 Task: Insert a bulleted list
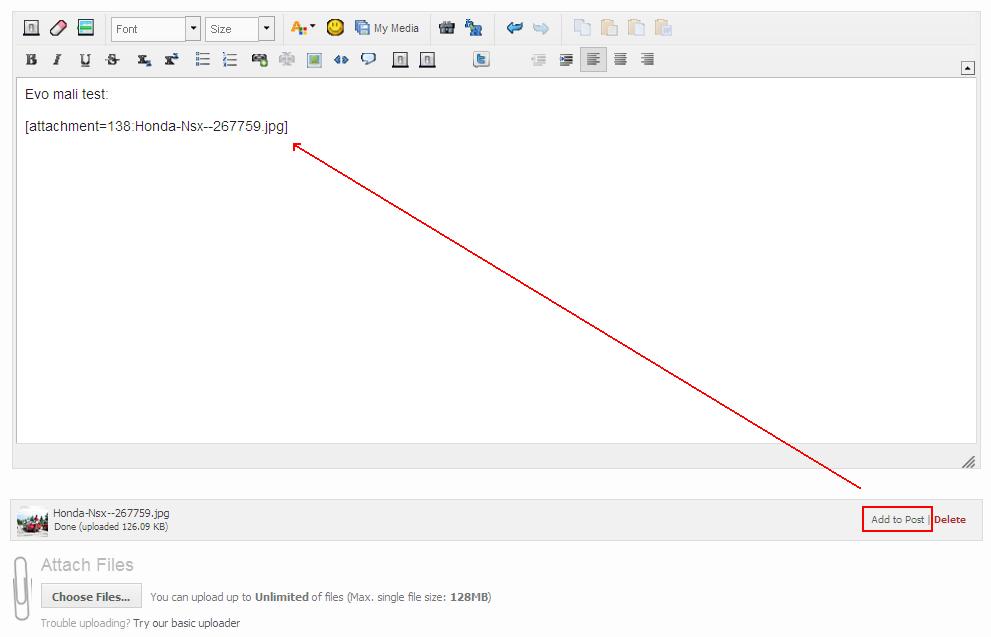[x=202, y=60]
